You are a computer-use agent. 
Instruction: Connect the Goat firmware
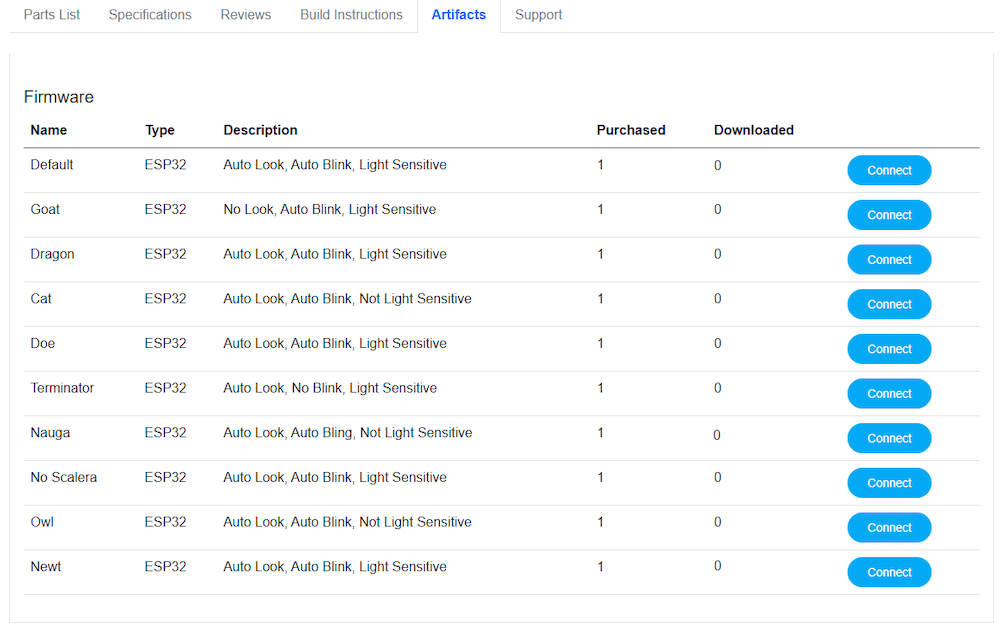tap(889, 215)
